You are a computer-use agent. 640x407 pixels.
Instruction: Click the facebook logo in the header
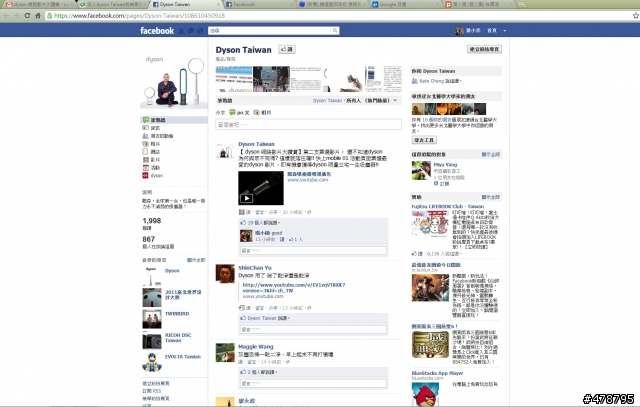[x=157, y=31]
